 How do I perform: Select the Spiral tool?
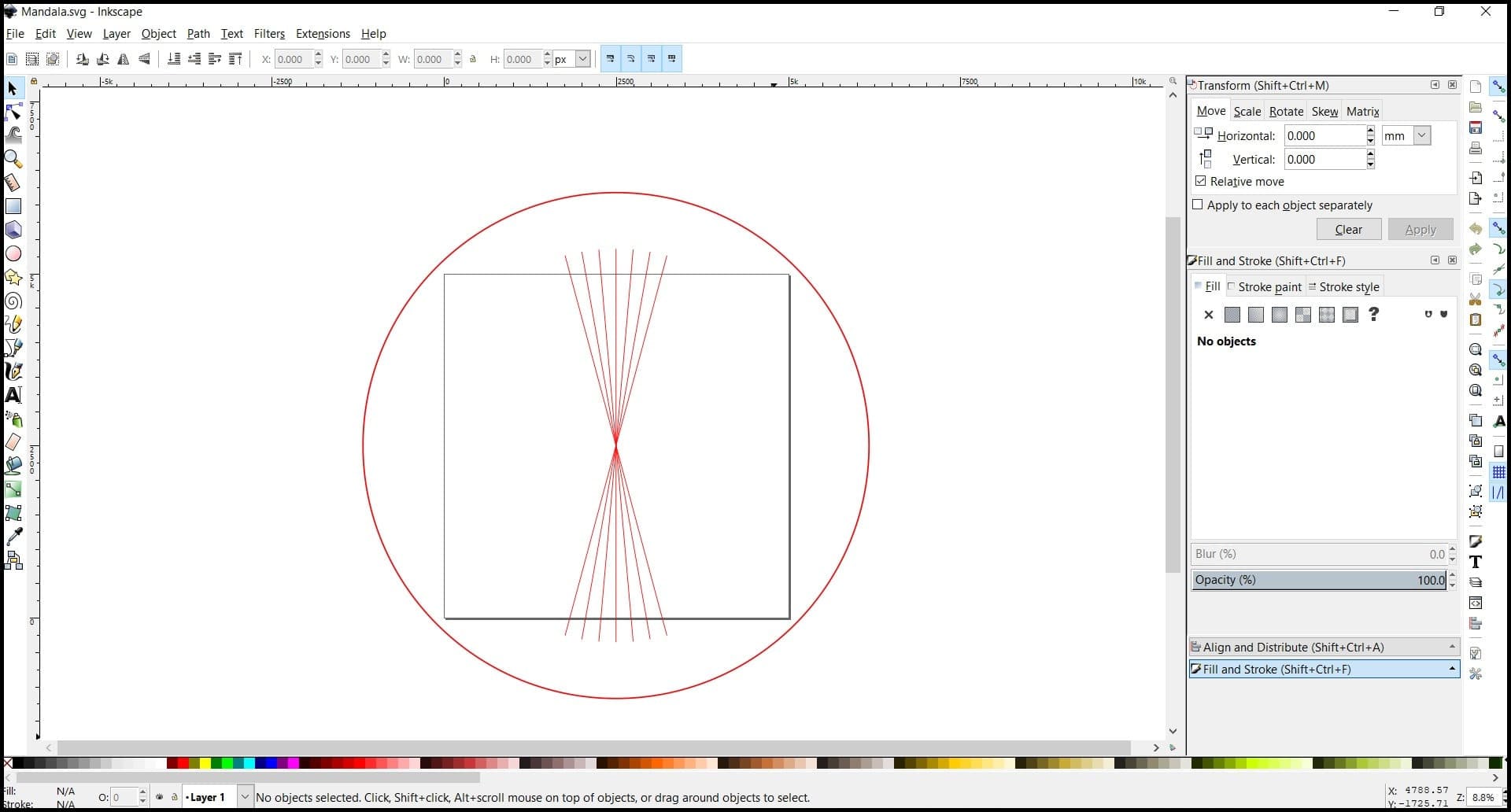13,301
